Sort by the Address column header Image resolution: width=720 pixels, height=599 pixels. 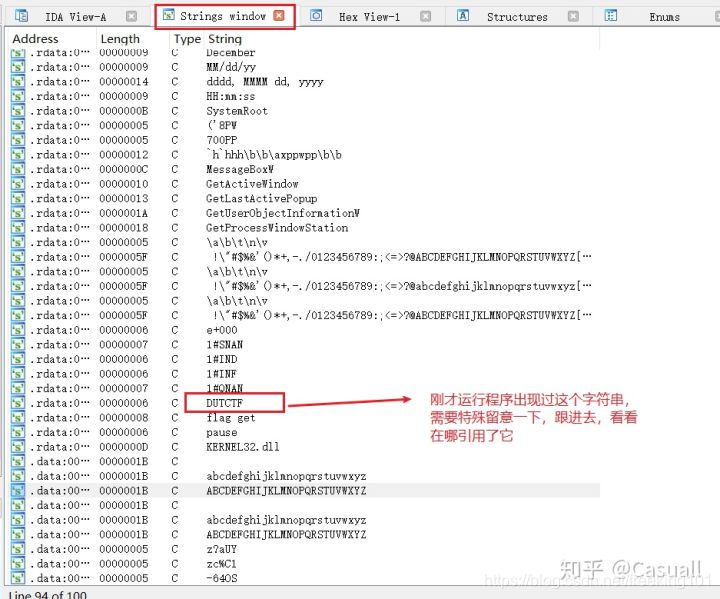(x=35, y=39)
